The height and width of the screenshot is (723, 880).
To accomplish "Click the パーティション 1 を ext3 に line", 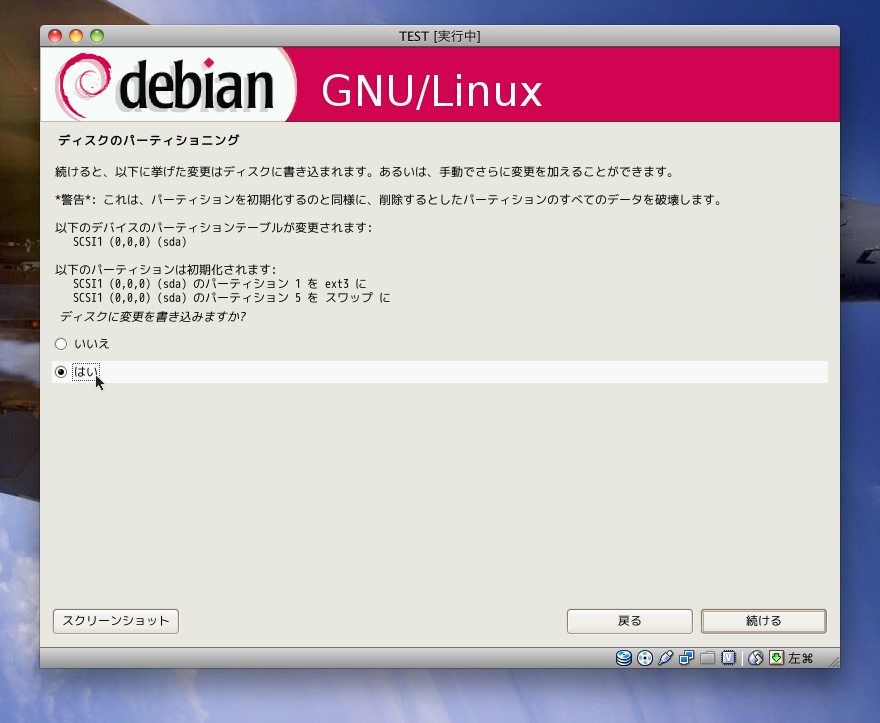I will [x=219, y=284].
